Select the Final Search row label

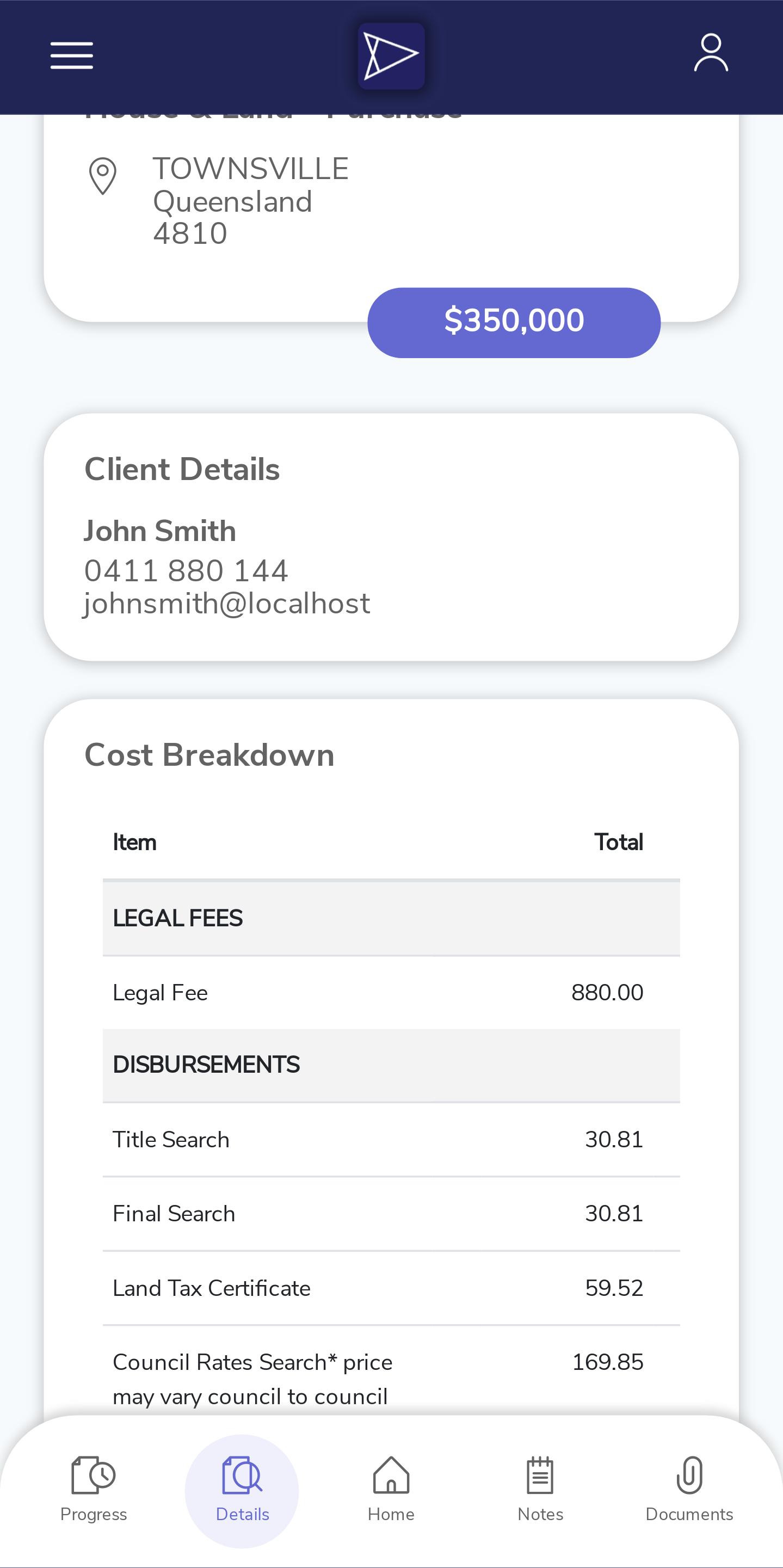174,1214
